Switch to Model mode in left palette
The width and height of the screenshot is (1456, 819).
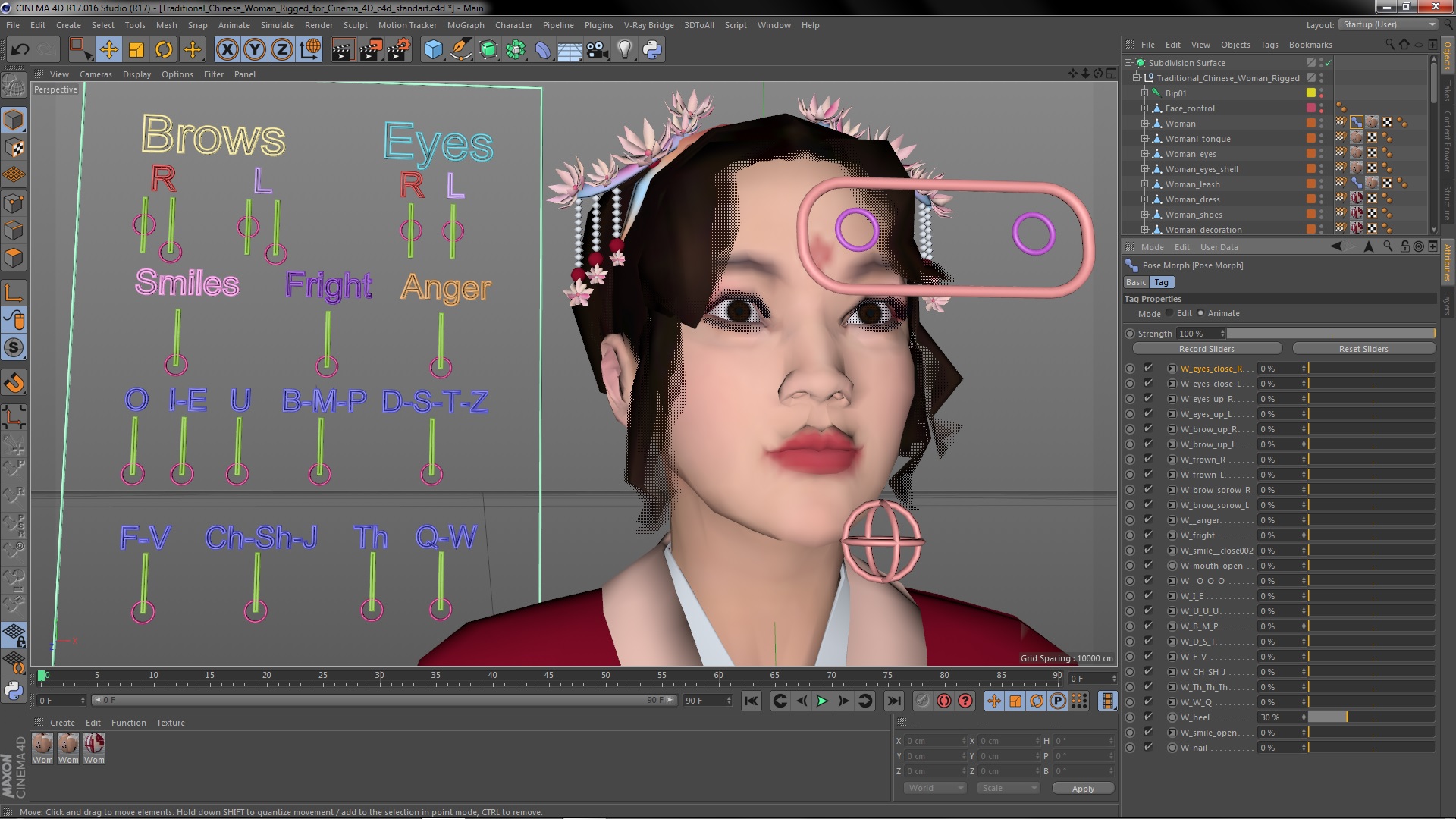click(14, 120)
